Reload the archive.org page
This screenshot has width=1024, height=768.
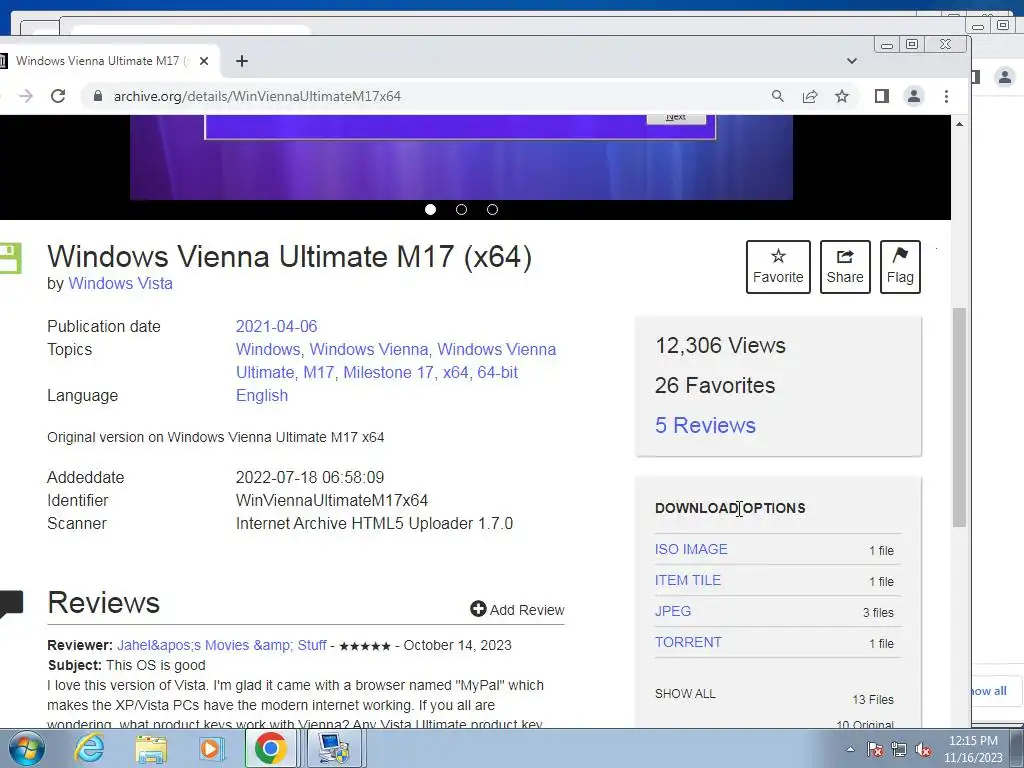[x=58, y=96]
